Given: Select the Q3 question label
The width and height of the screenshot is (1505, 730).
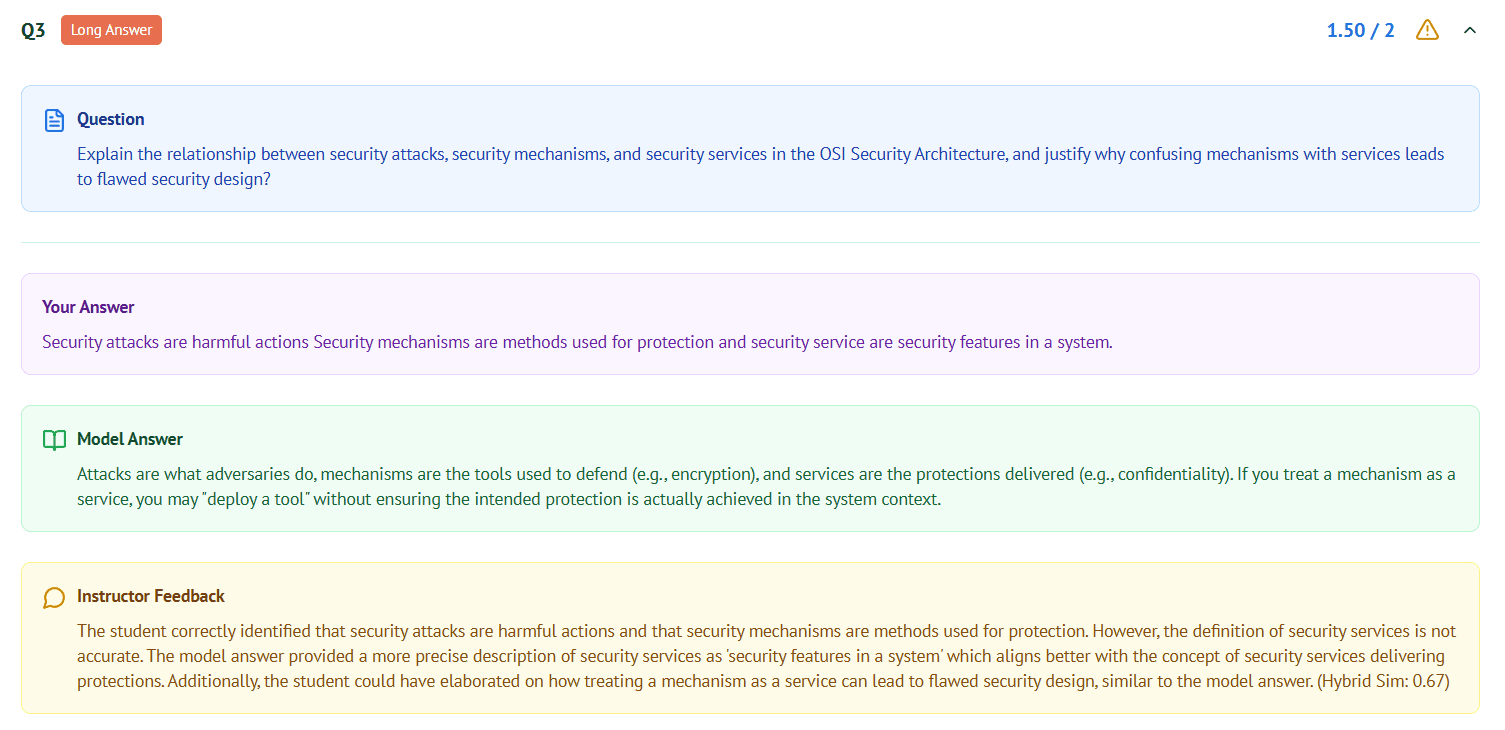Looking at the screenshot, I should [34, 30].
